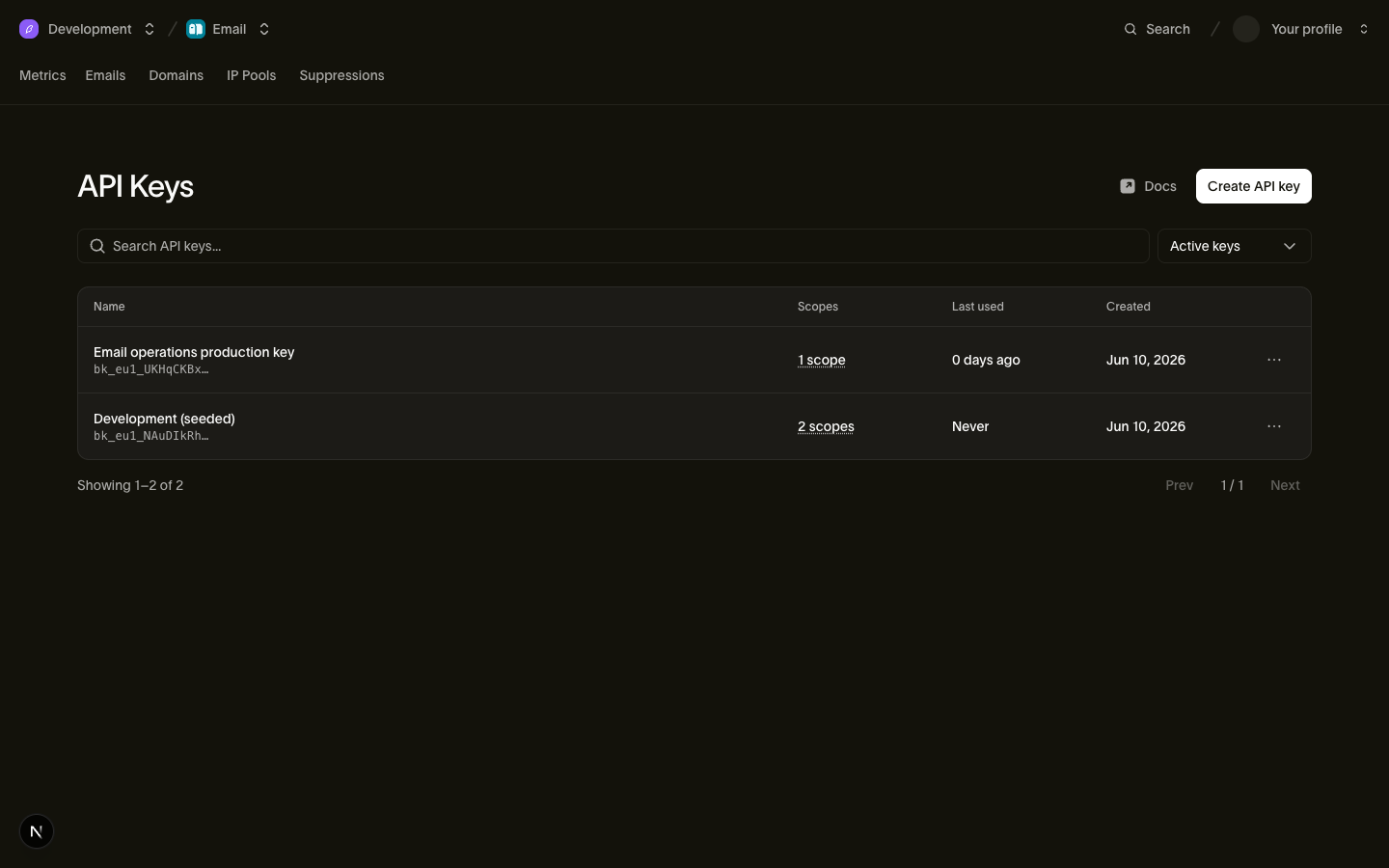Viewport: 1389px width, 868px height.
Task: Open Your profile label
Action: 1307,29
